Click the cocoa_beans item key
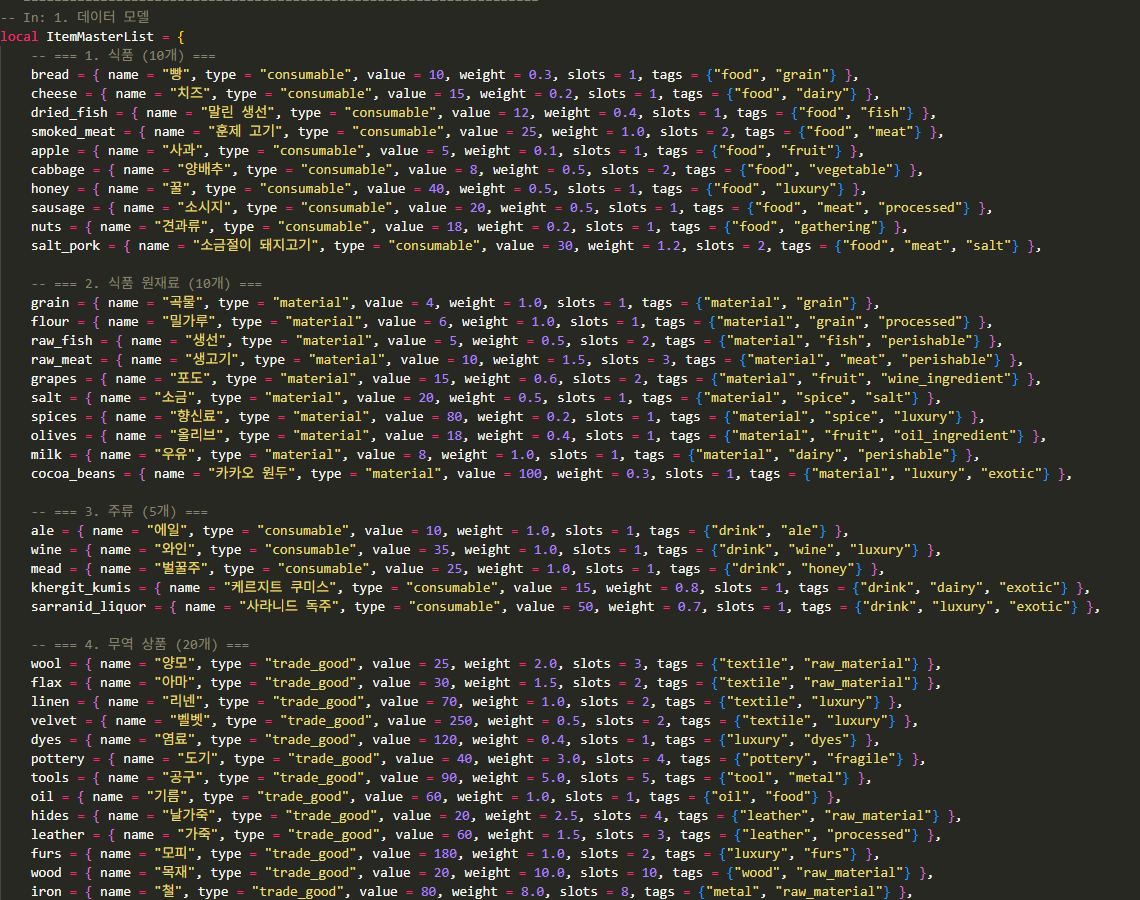The image size is (1140, 900). tap(73, 474)
